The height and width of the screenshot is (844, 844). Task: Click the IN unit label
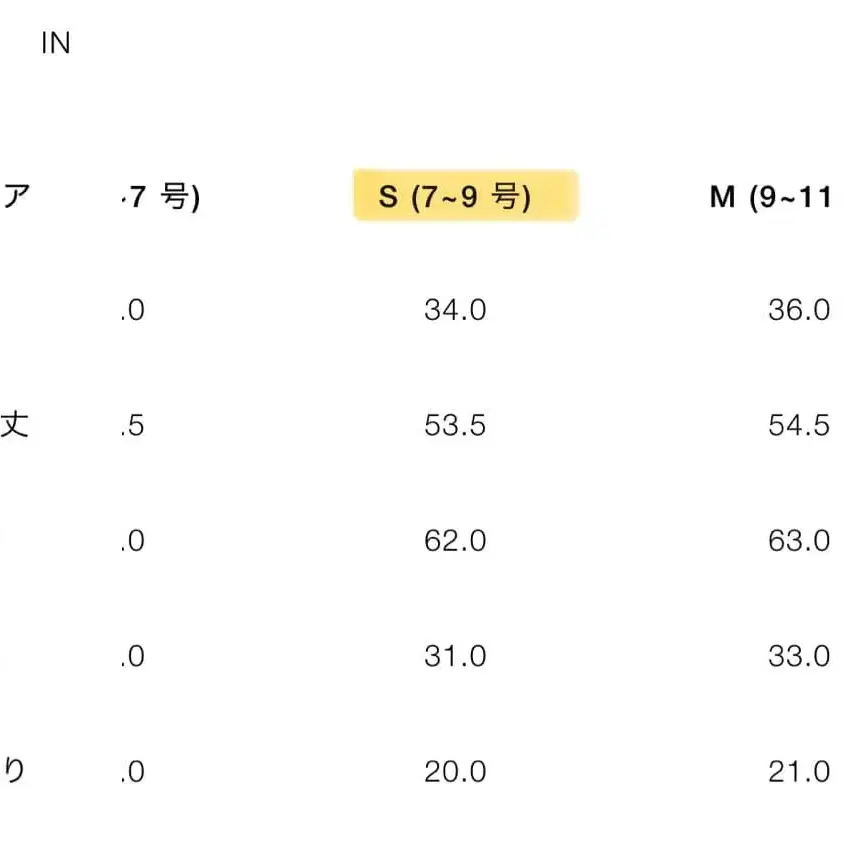pos(56,45)
